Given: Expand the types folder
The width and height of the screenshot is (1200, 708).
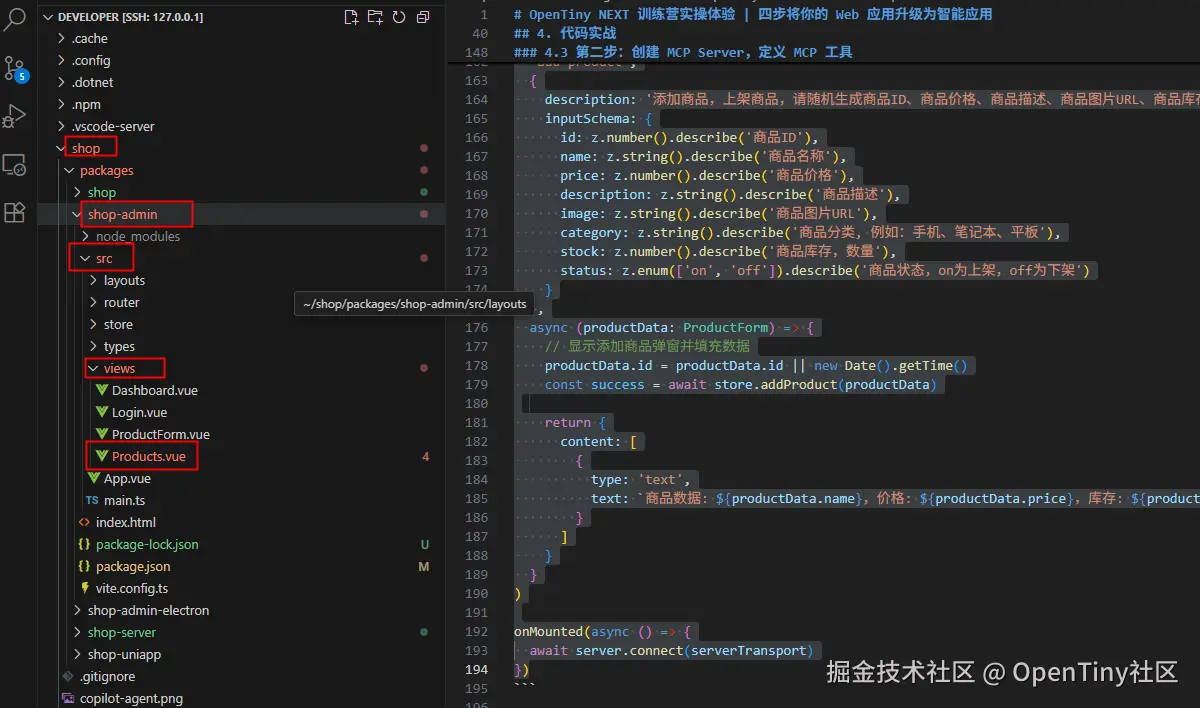Looking at the screenshot, I should pyautogui.click(x=94, y=346).
